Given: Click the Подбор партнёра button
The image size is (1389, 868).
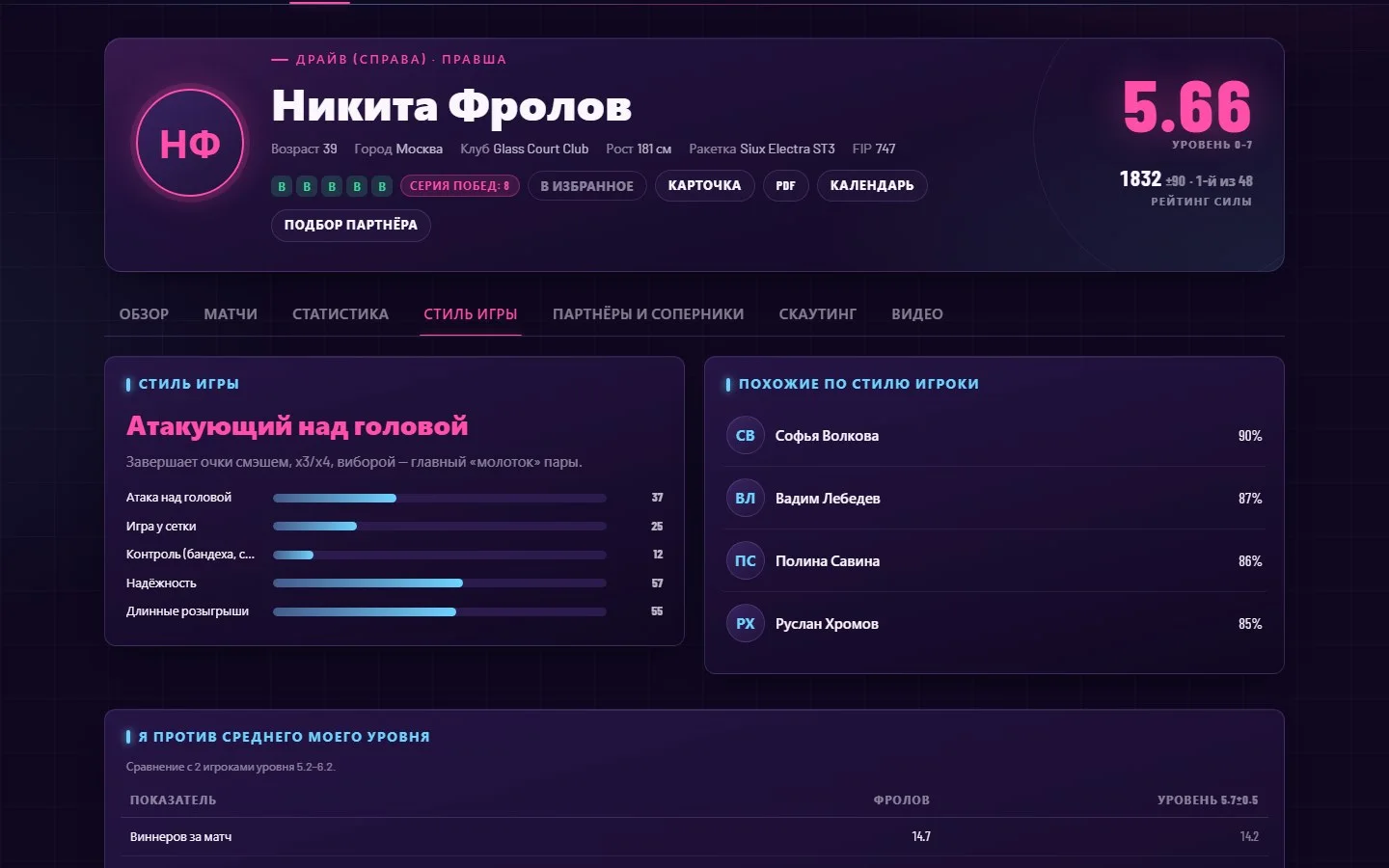Looking at the screenshot, I should [x=351, y=225].
